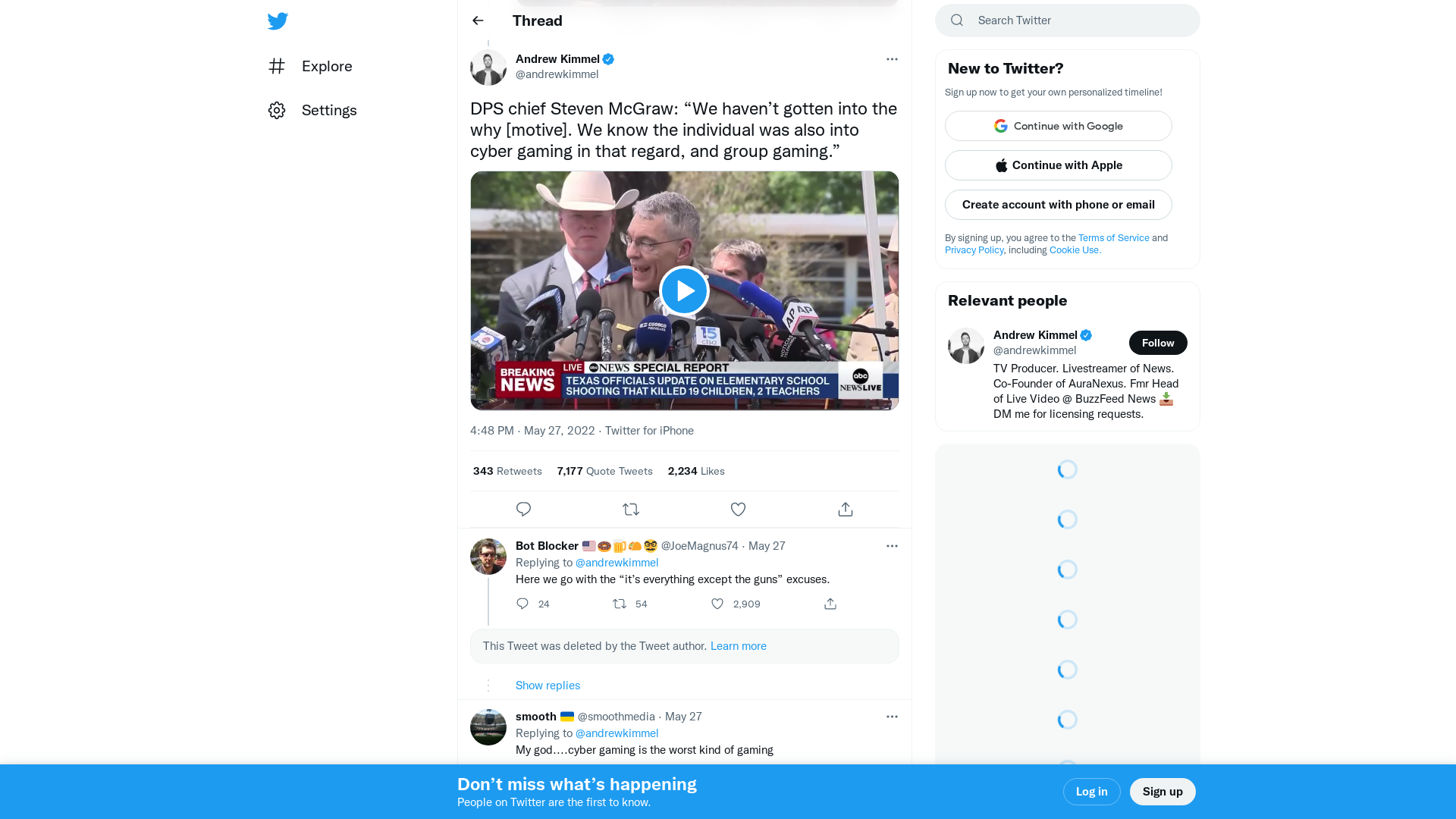Open the @smoothmedia handle
The width and height of the screenshot is (1456, 819).
616,717
